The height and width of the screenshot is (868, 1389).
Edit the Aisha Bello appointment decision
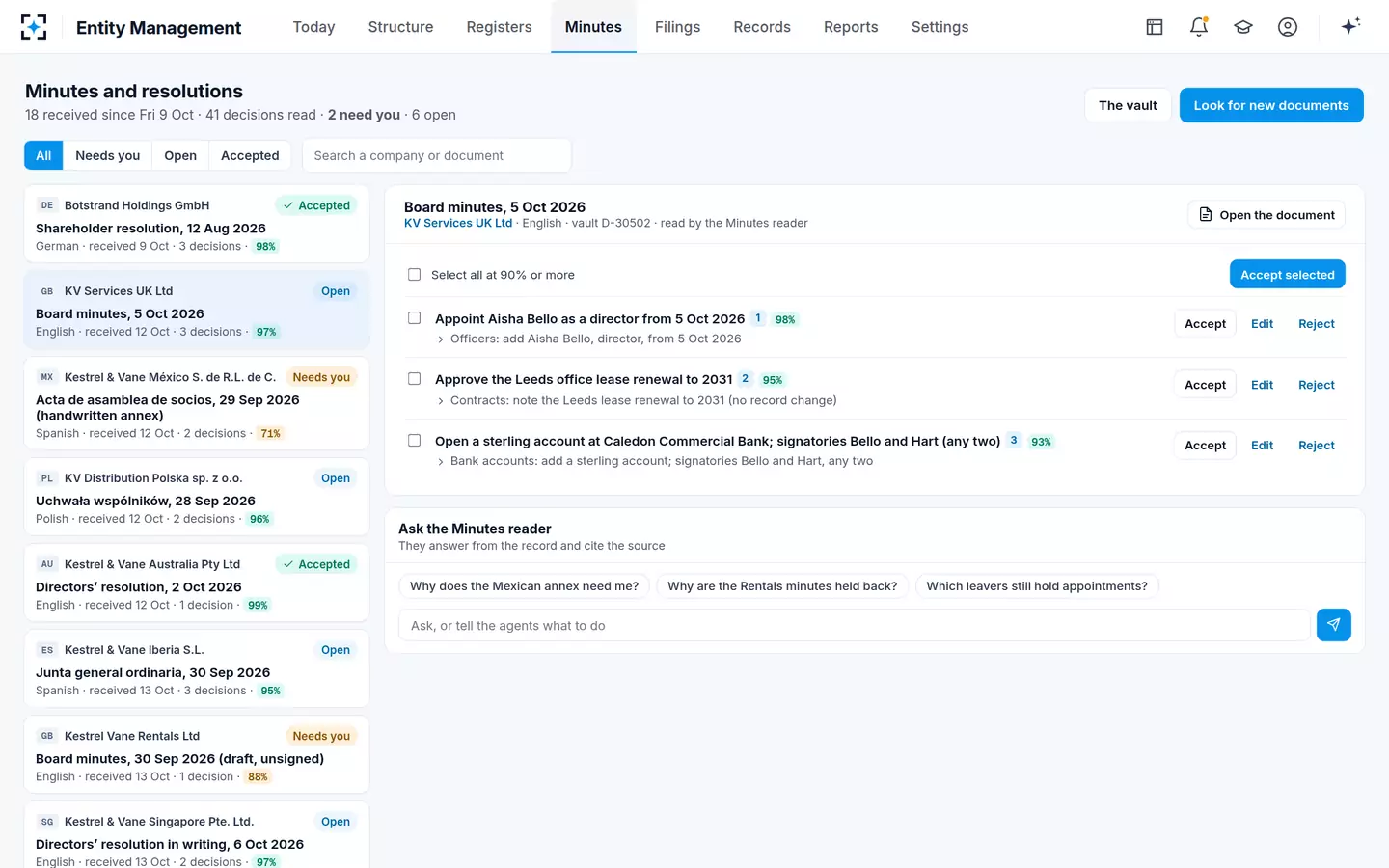point(1262,324)
